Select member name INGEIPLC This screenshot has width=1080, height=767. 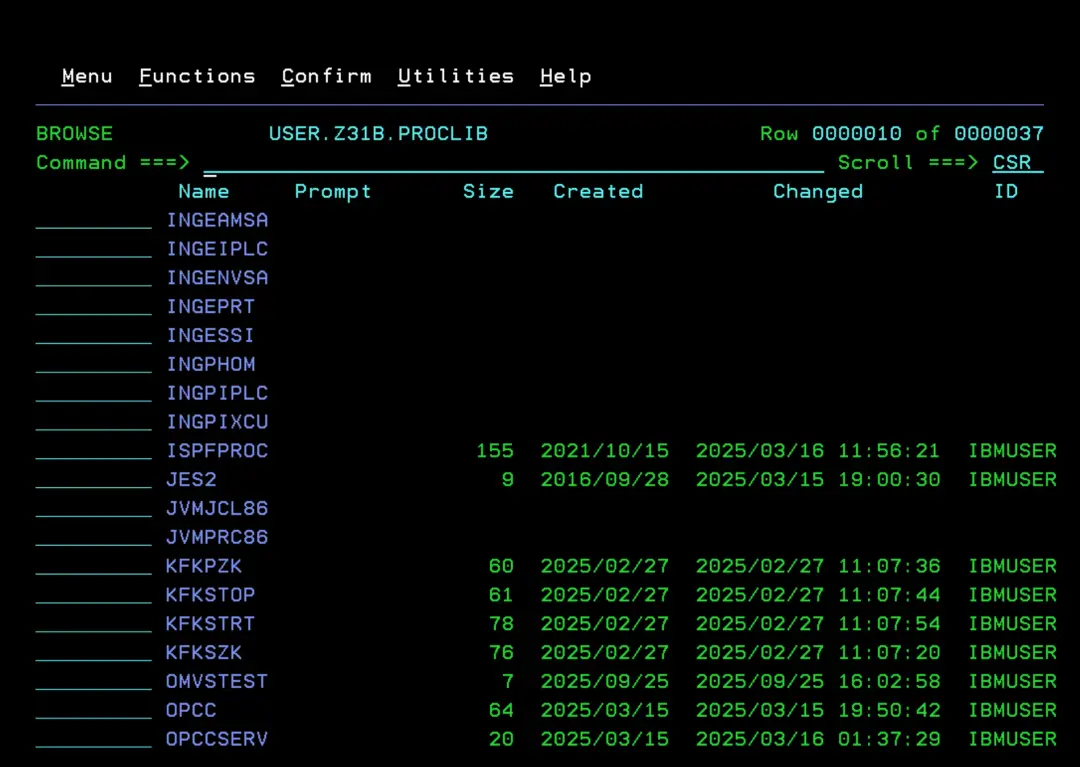(x=217, y=249)
